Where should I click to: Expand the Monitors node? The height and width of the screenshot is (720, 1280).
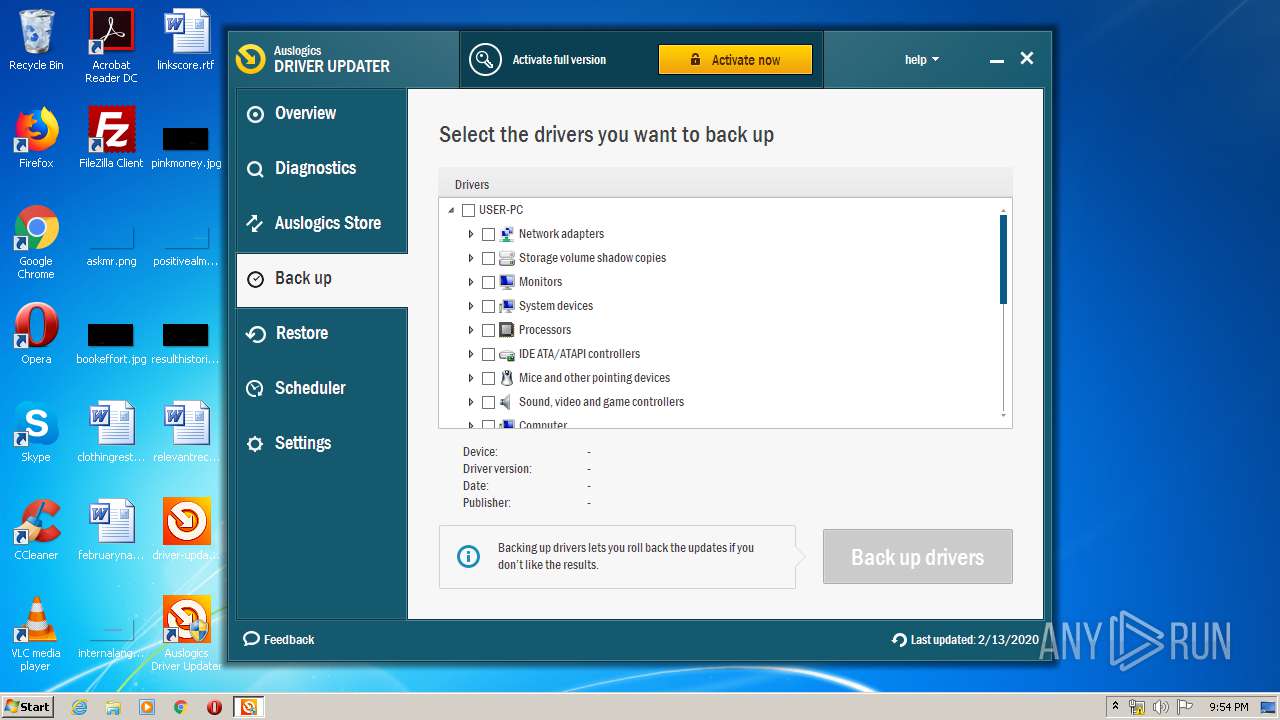coord(471,282)
